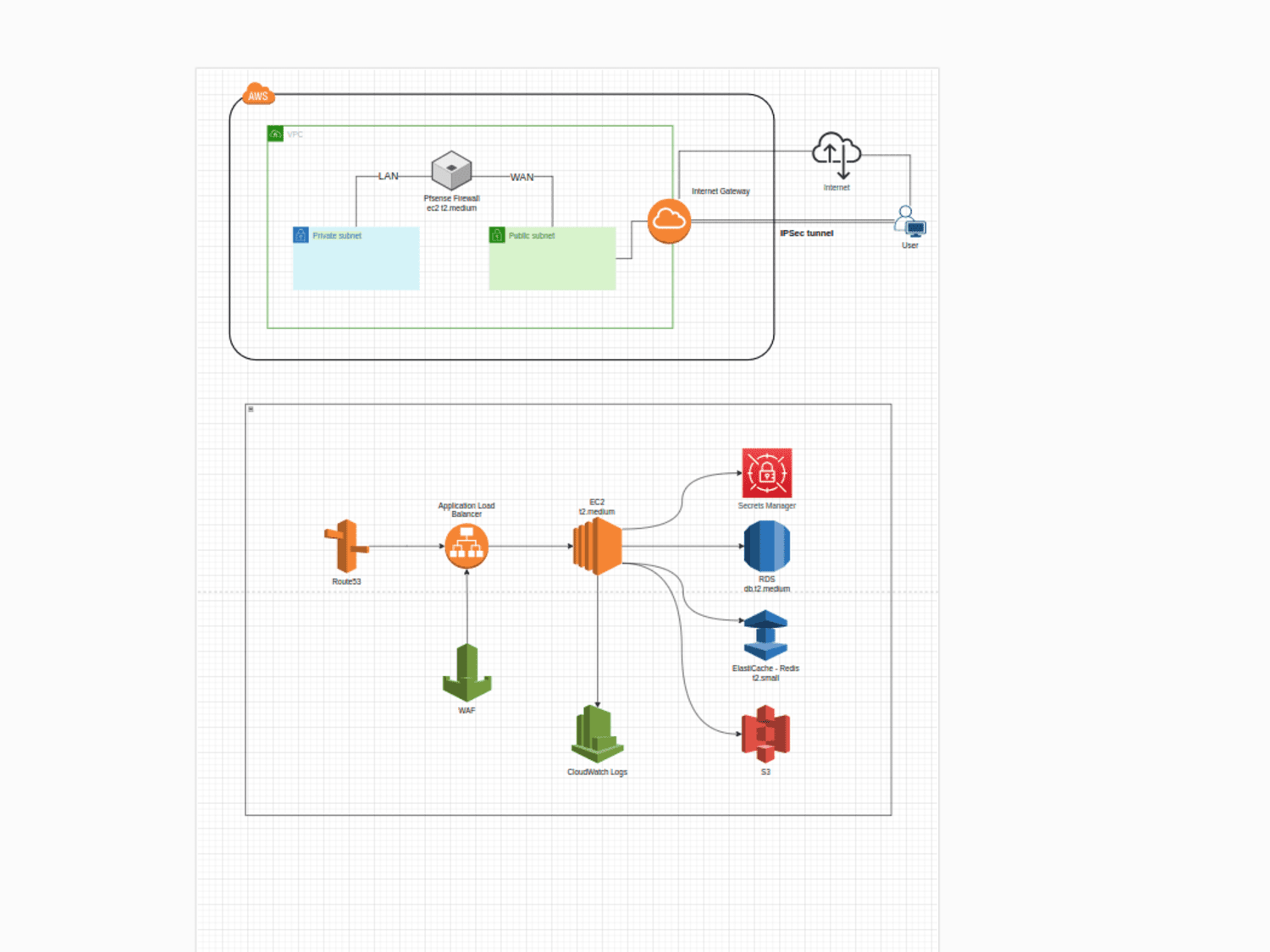The width and height of the screenshot is (1270, 952).
Task: Select the Application Load Balancer label
Action: [x=467, y=509]
